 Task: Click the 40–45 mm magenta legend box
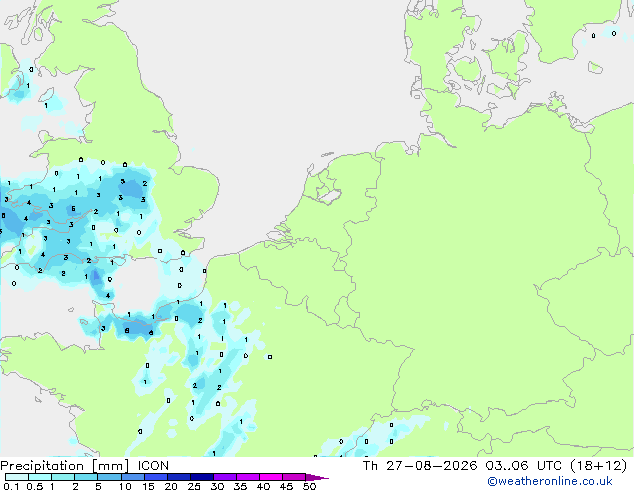coord(271,477)
